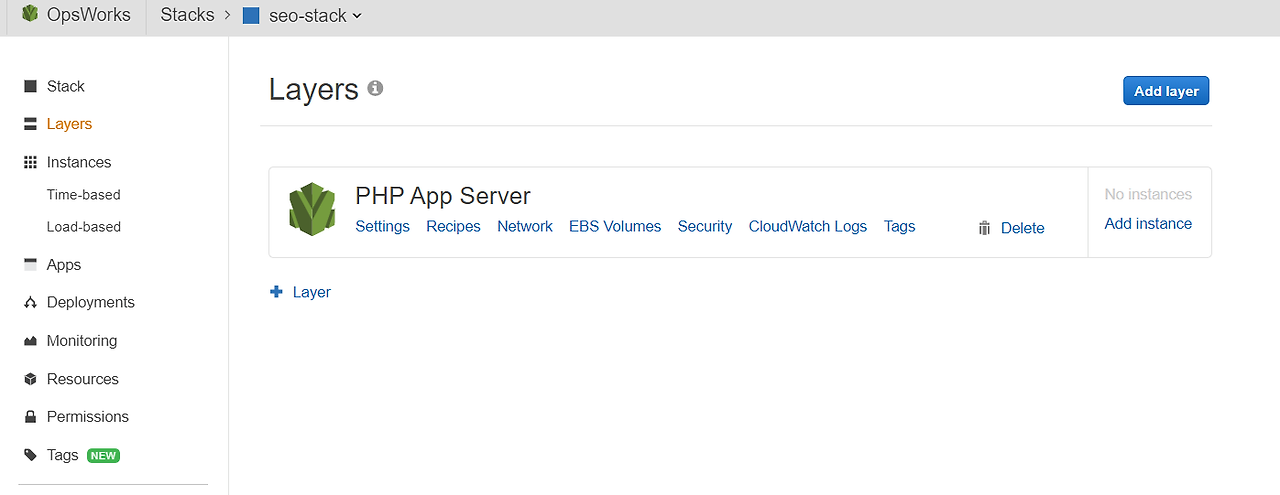Click the OpsWorks header text
Viewport: 1280px width, 495px height.
point(89,15)
